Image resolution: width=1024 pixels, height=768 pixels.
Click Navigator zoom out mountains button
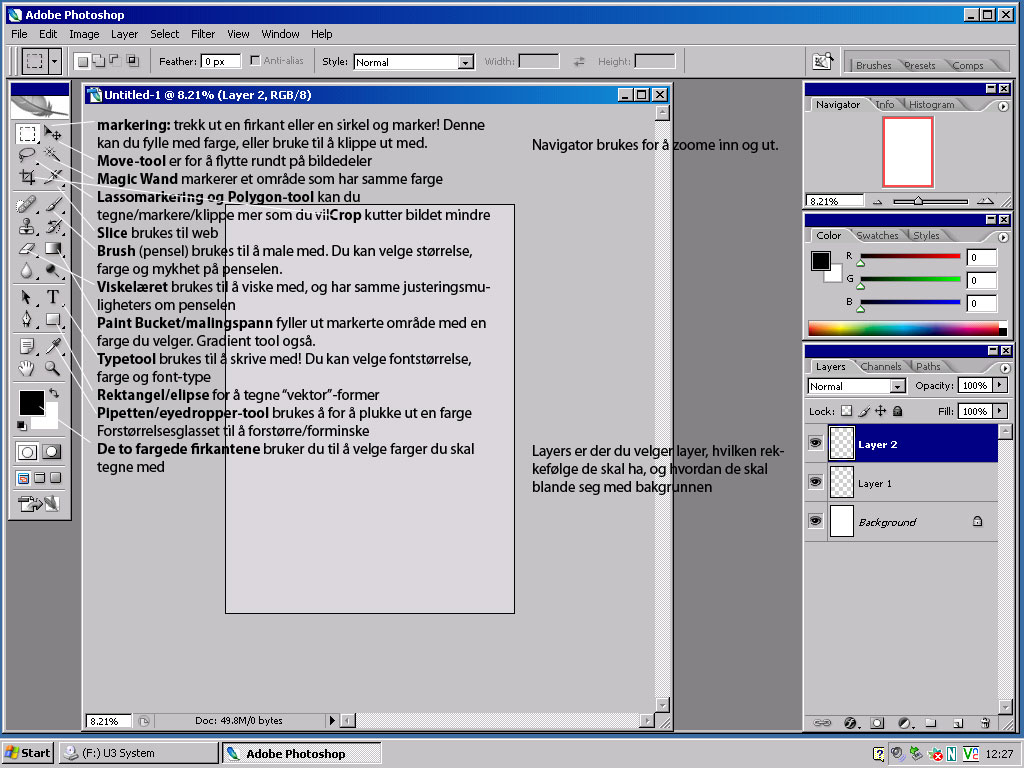click(878, 202)
